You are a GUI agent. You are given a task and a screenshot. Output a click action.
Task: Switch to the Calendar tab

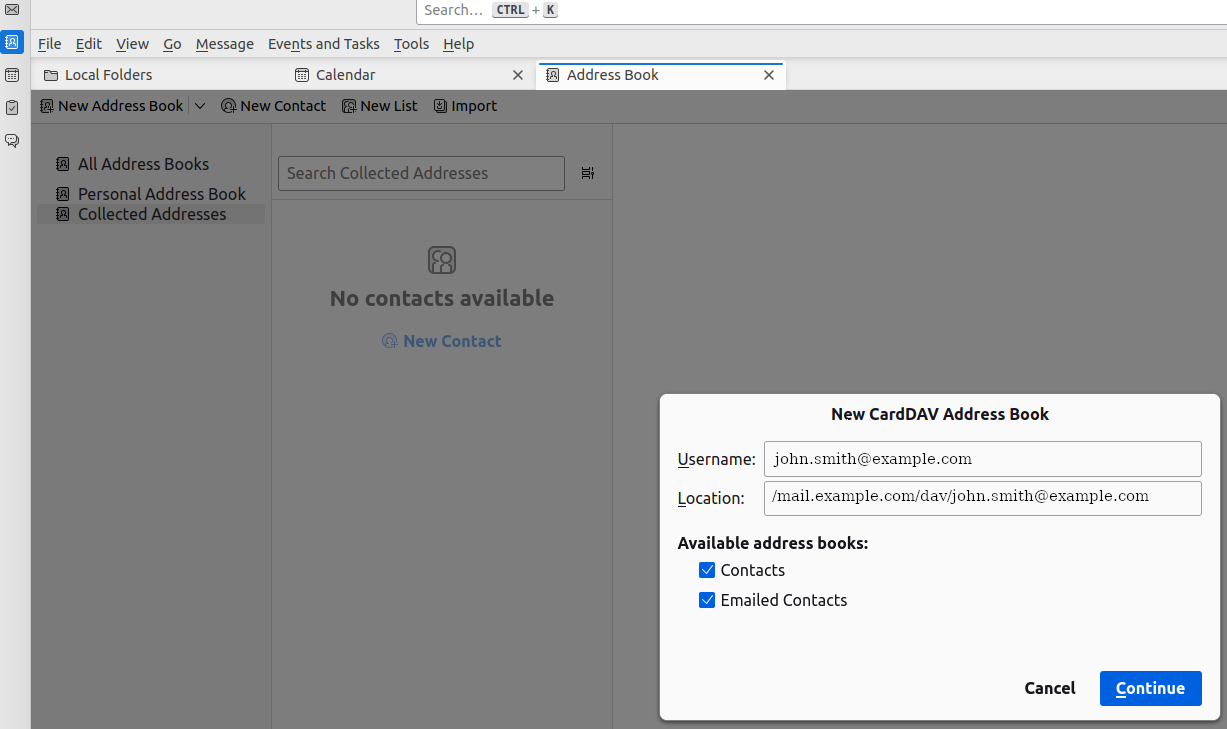point(345,75)
